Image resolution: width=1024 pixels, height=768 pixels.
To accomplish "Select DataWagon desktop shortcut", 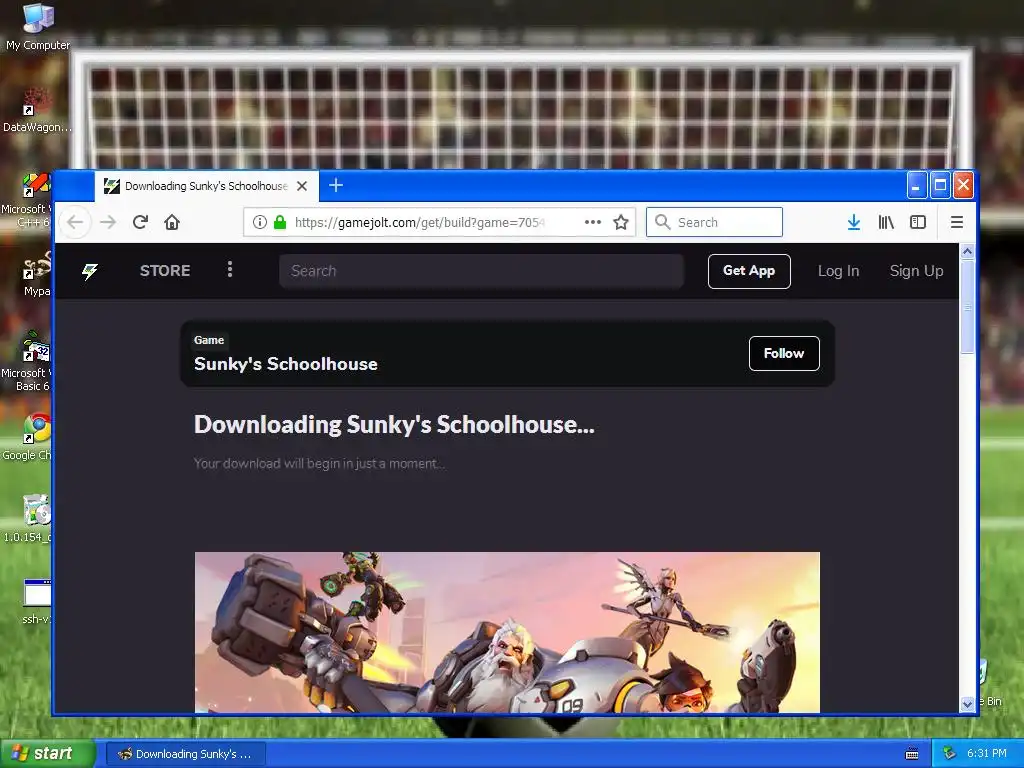I will (37, 111).
